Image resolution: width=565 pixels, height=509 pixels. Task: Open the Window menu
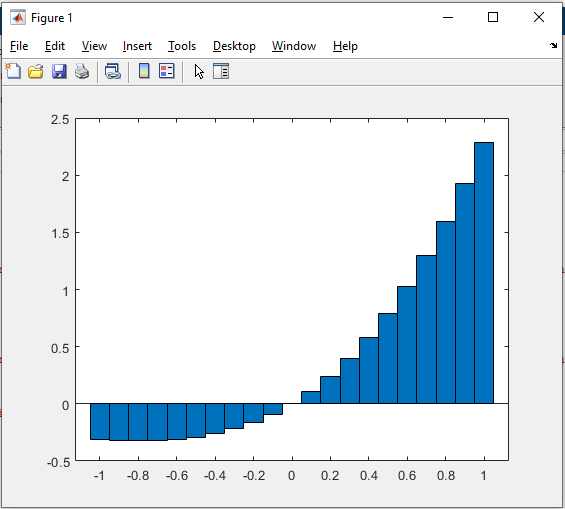pyautogui.click(x=294, y=46)
